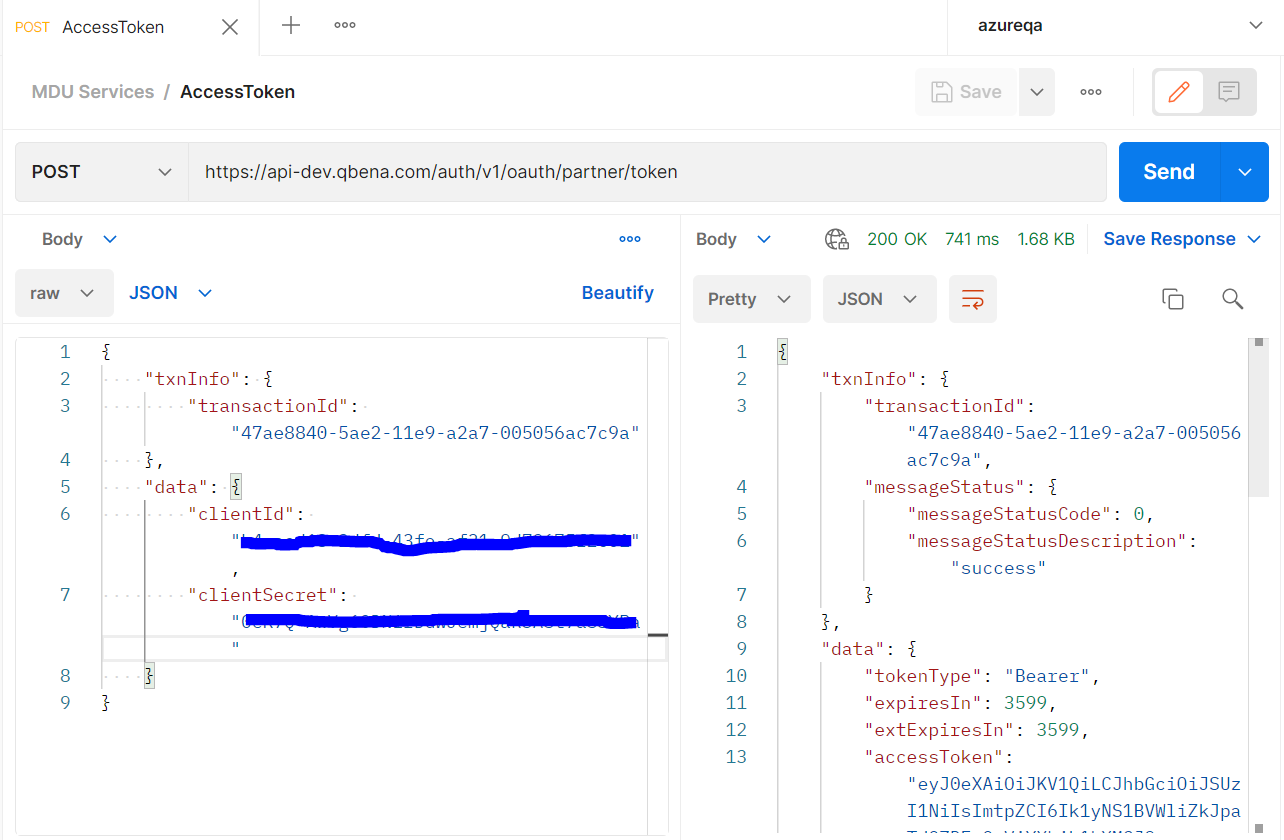The image size is (1284, 840).
Task: Expand Save options dropdown arrow
Action: tap(1037, 92)
